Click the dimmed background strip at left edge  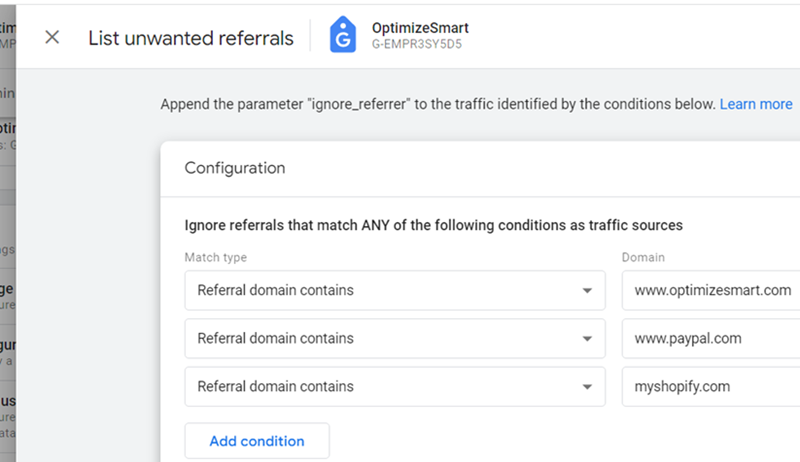(x=8, y=233)
